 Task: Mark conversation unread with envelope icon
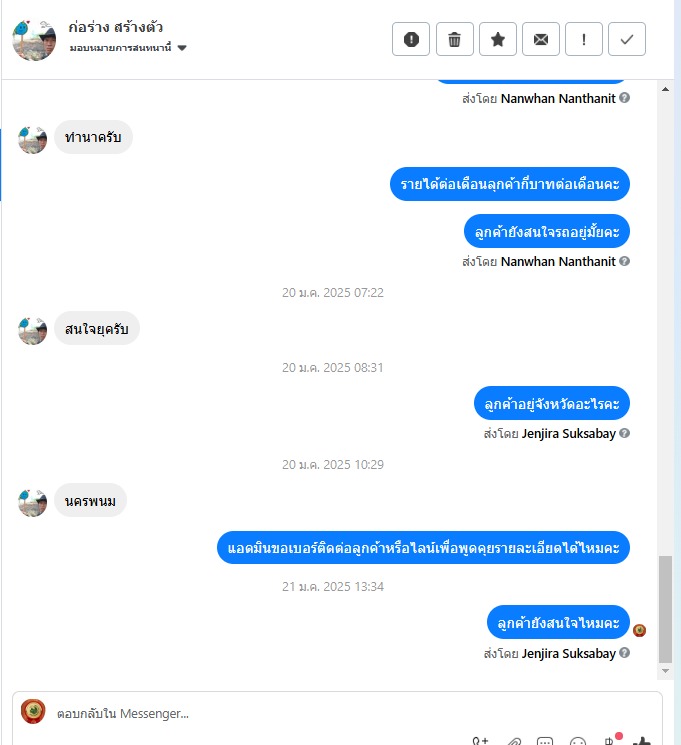pyautogui.click(x=541, y=39)
